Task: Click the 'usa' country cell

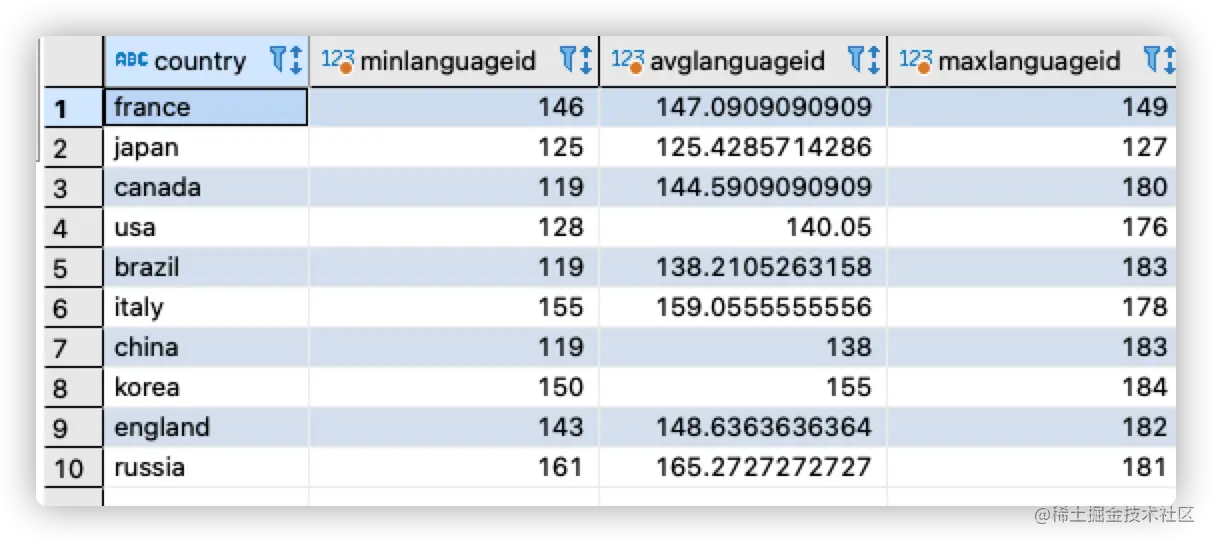Action: click(206, 227)
